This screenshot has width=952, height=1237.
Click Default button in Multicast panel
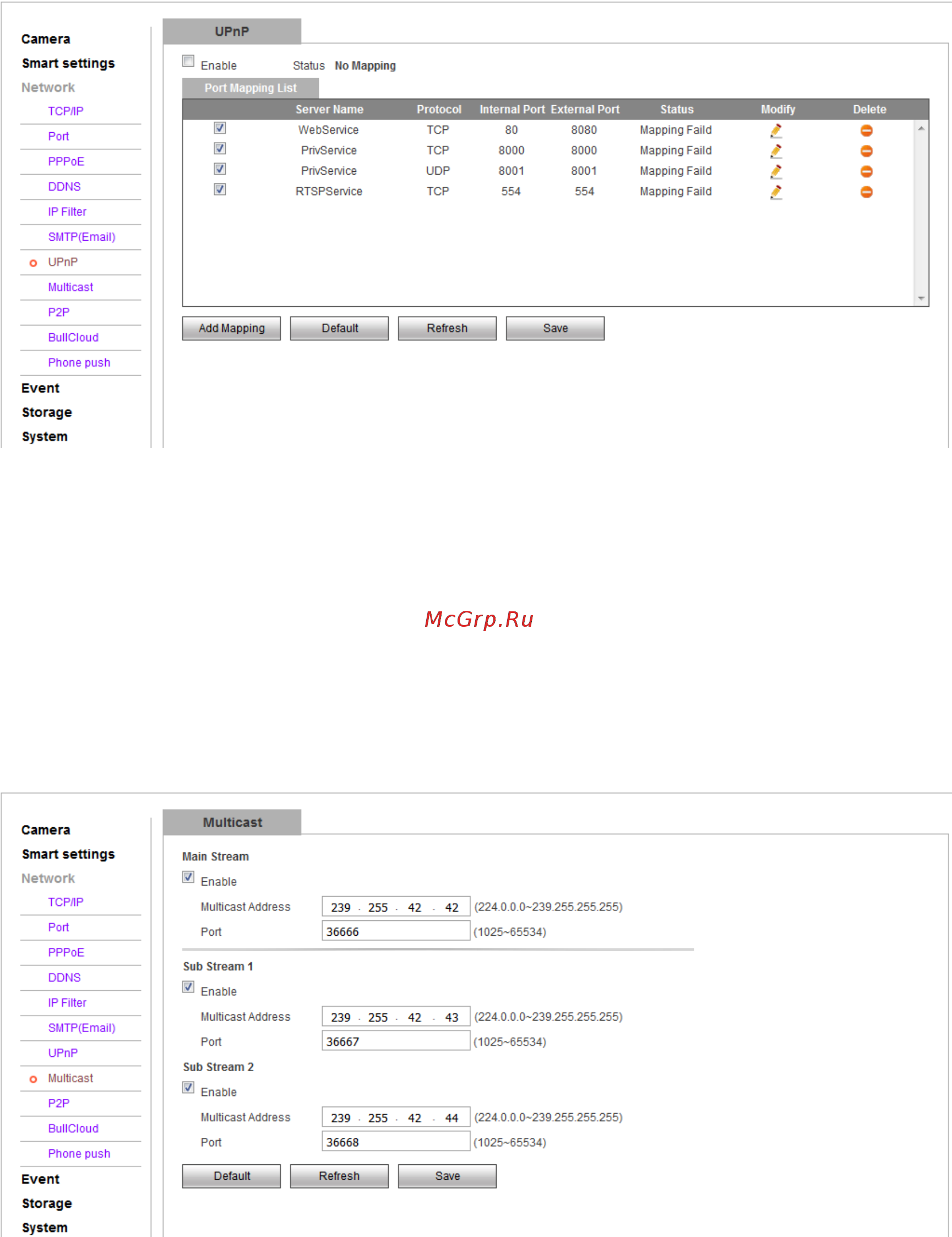tap(232, 1176)
